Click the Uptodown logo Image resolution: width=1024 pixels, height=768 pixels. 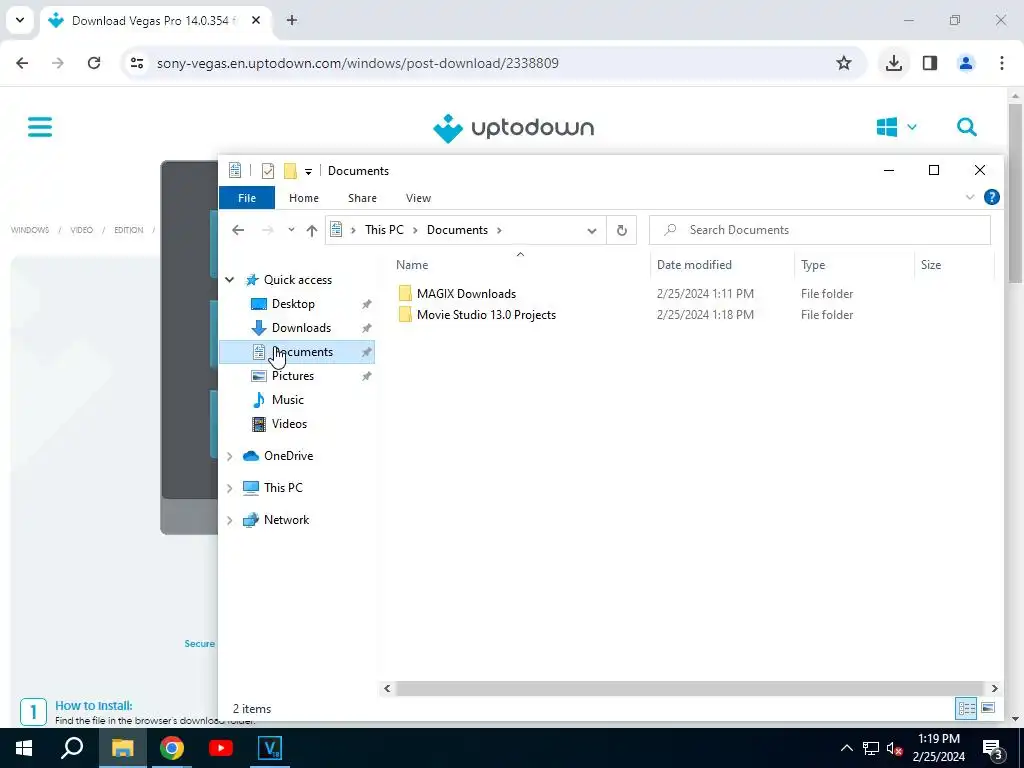(x=513, y=128)
